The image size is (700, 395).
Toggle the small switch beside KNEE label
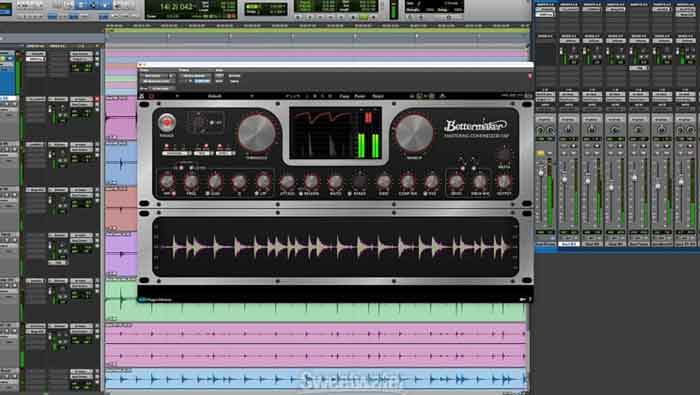click(350, 194)
